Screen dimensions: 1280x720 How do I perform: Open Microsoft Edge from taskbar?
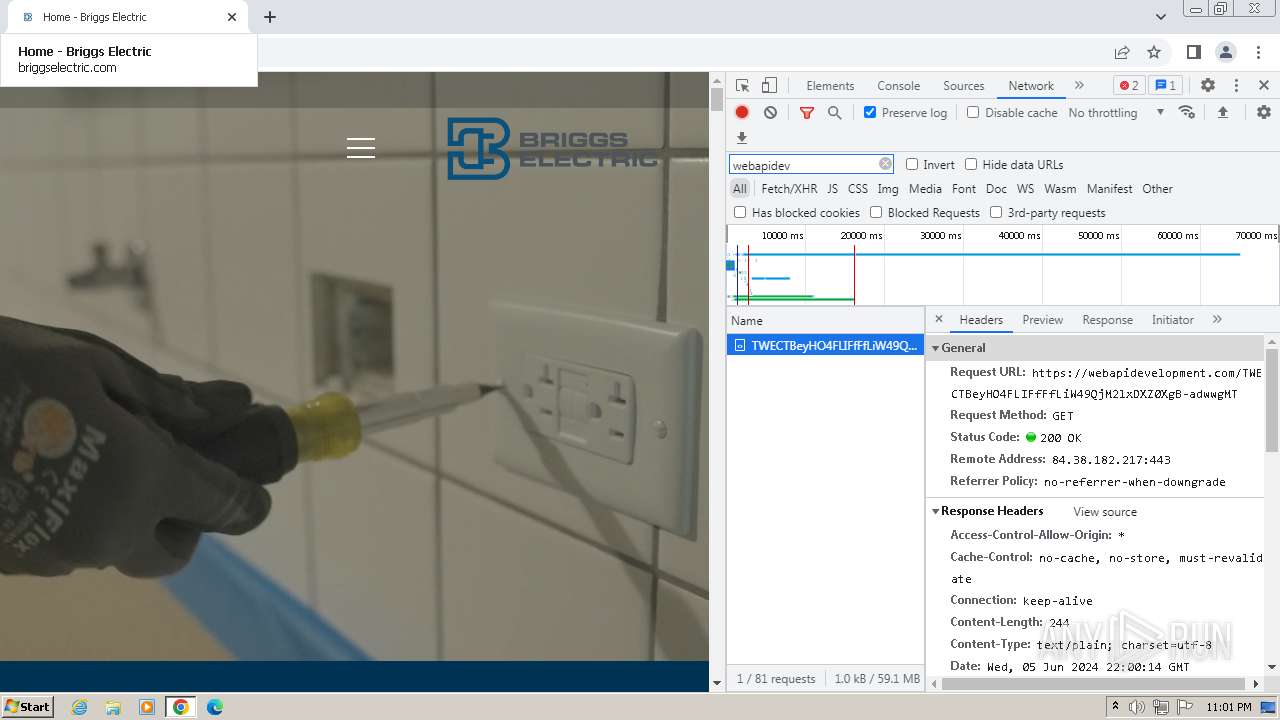click(x=215, y=707)
